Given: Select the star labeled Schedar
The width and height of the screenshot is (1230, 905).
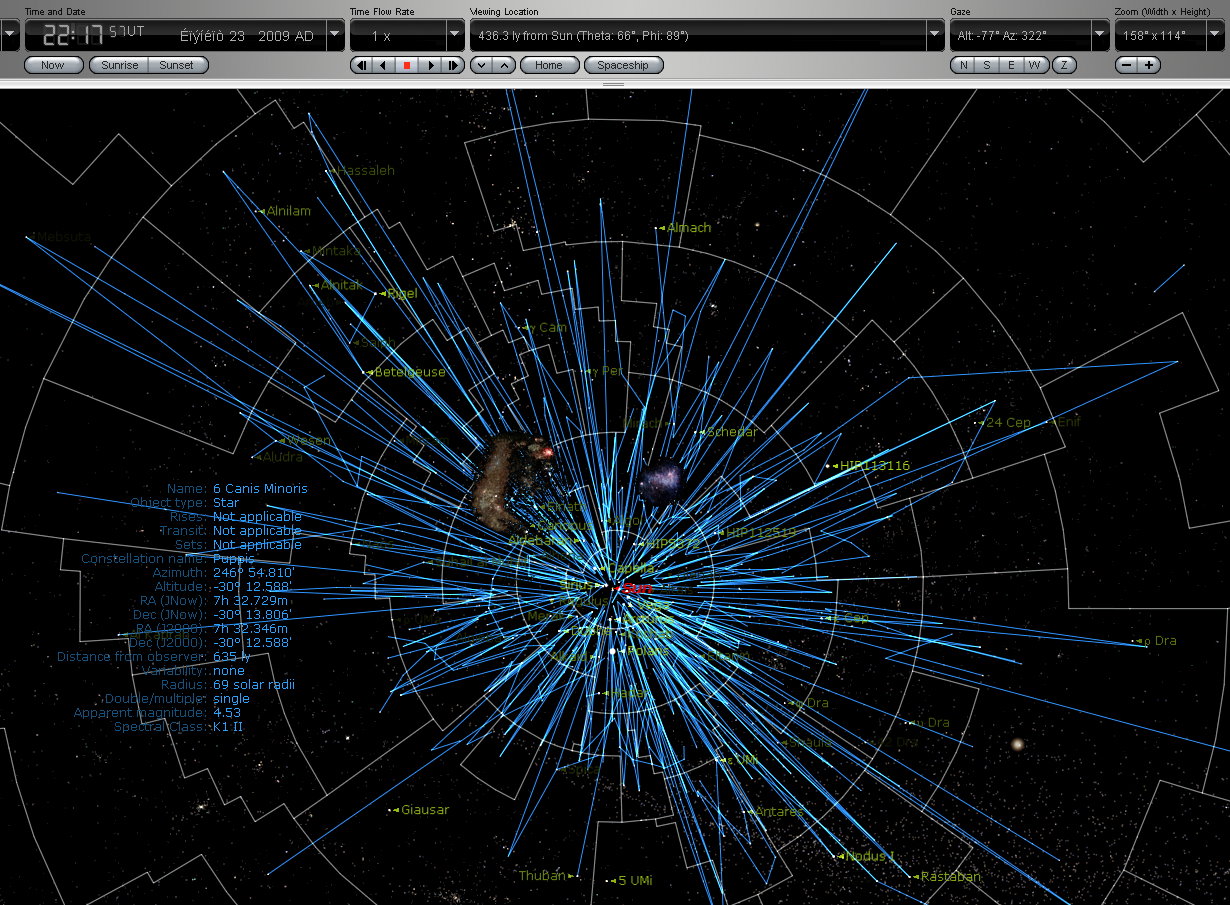Looking at the screenshot, I should click(731, 432).
